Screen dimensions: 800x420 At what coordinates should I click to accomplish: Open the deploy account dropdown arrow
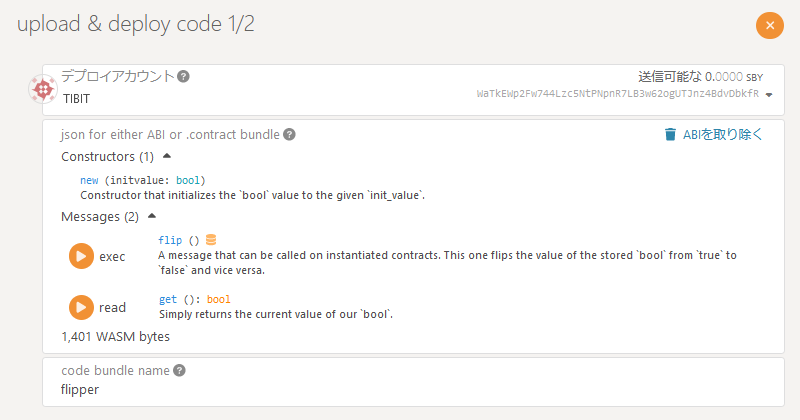point(769,94)
